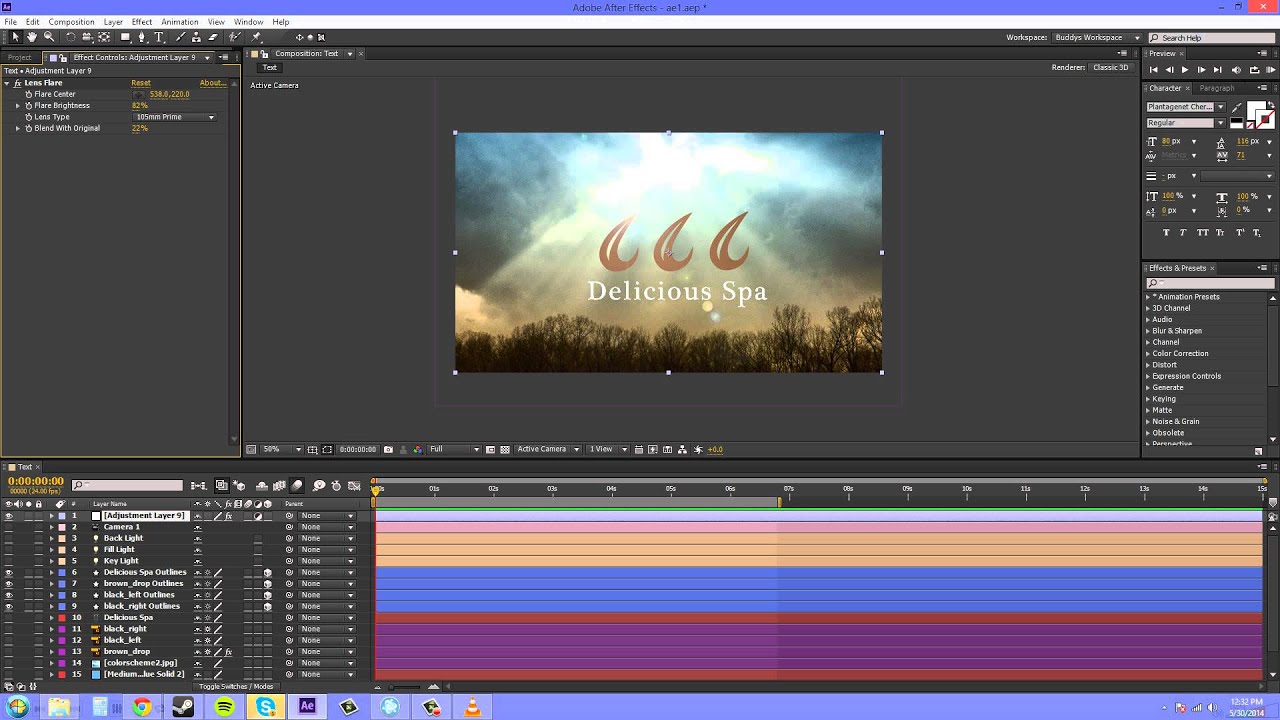Jump to first frame in Preview
Screen dimensions: 1280x720
point(1153,70)
